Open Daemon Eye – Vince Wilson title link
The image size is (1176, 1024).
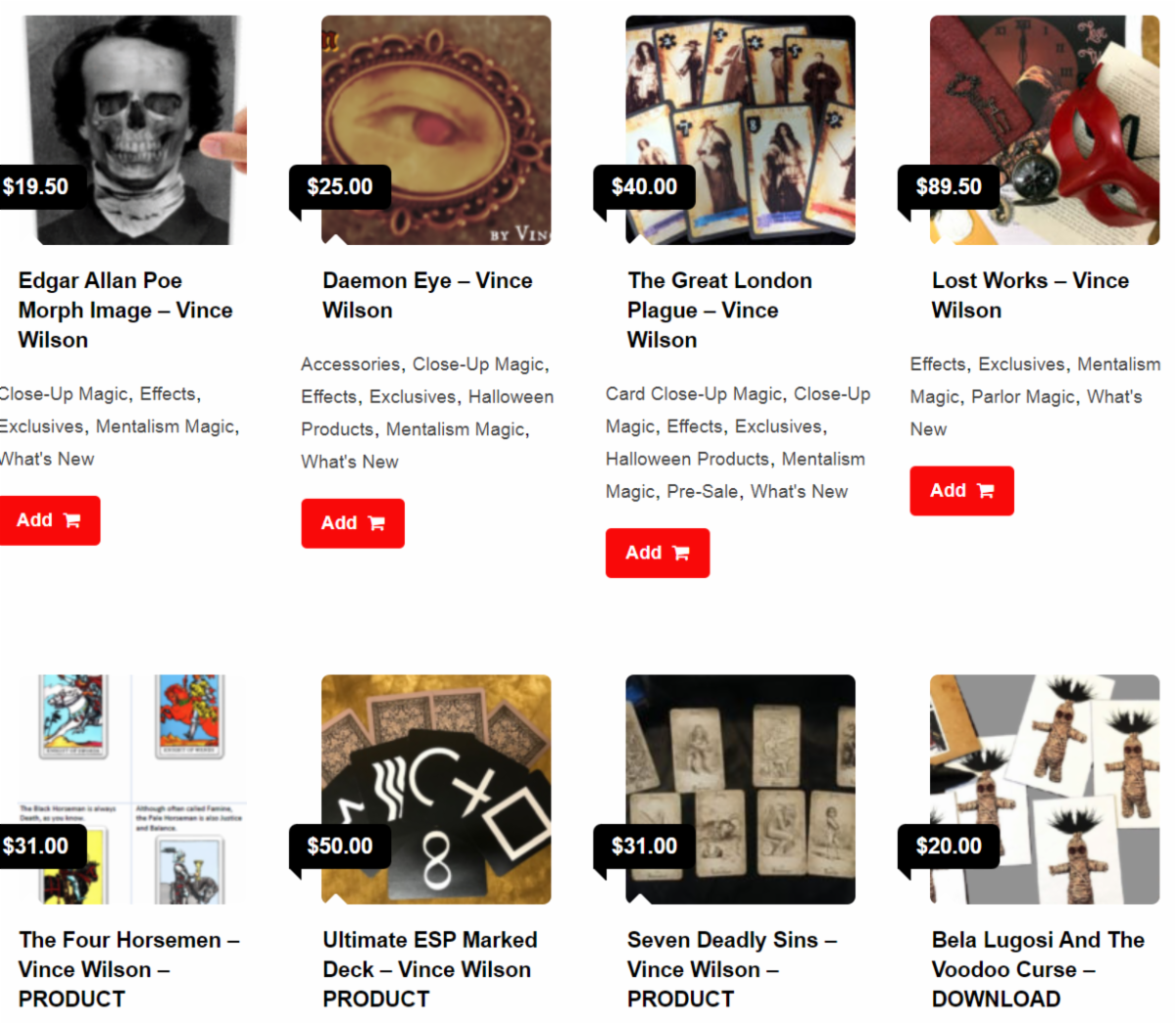point(427,296)
